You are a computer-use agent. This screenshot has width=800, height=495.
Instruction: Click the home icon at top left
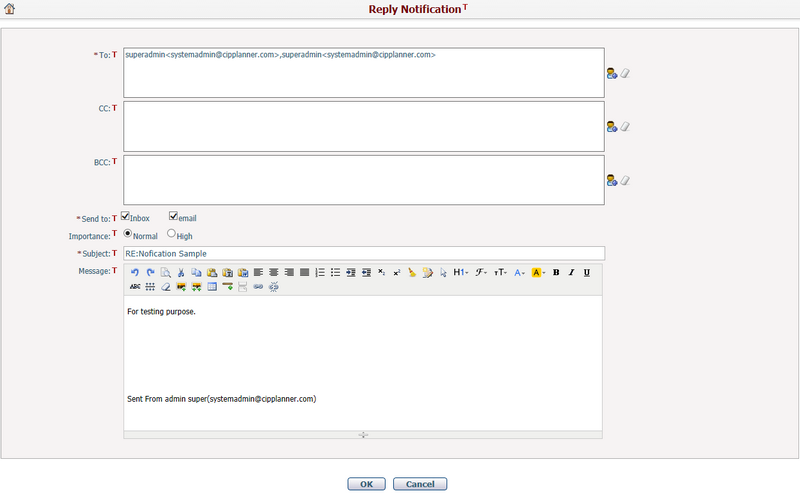tap(10, 9)
